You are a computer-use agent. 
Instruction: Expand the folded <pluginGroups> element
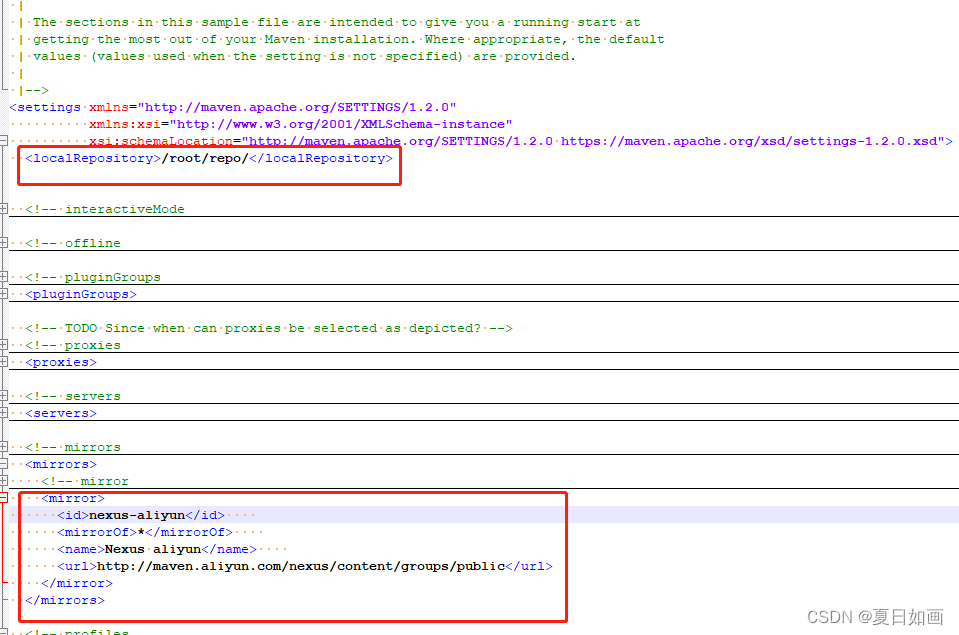point(3,294)
